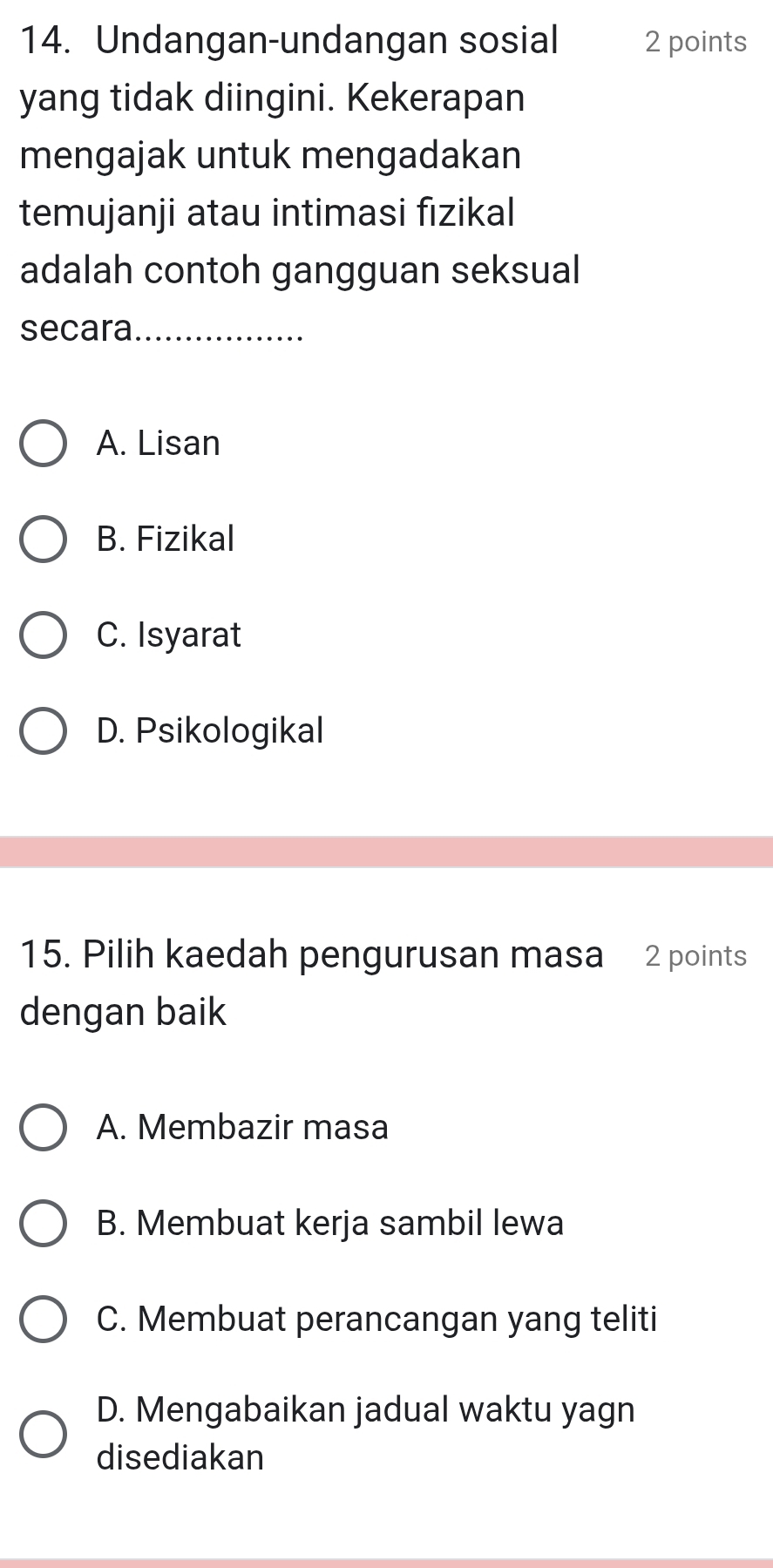Click the "A. Membazir masa" label text
The width and height of the screenshot is (773, 1568).
click(243, 1128)
